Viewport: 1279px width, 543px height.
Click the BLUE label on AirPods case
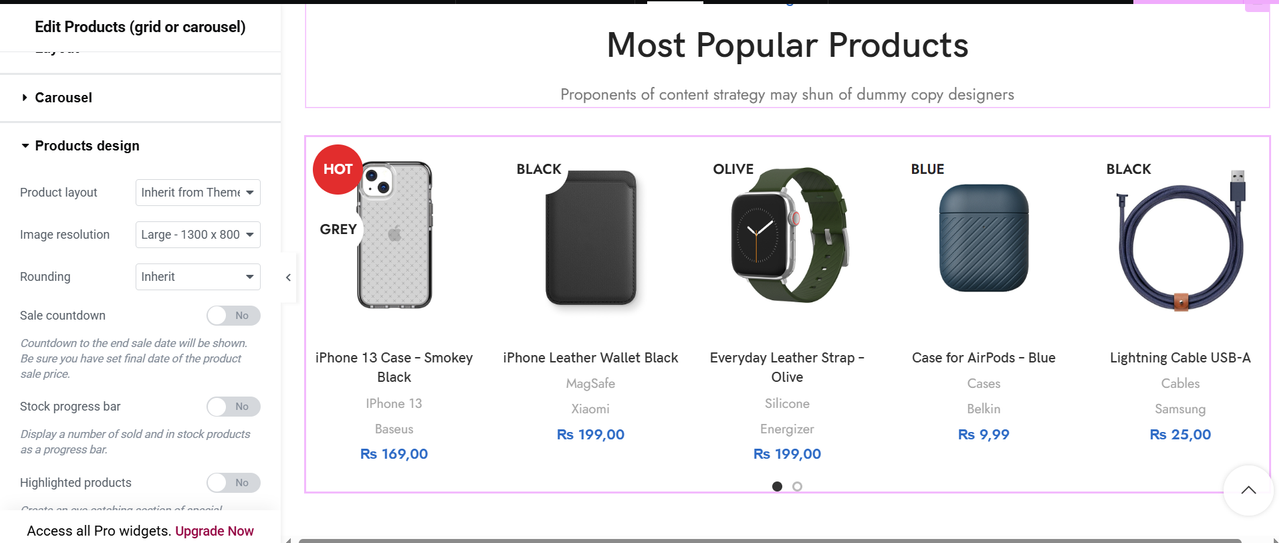tap(927, 169)
